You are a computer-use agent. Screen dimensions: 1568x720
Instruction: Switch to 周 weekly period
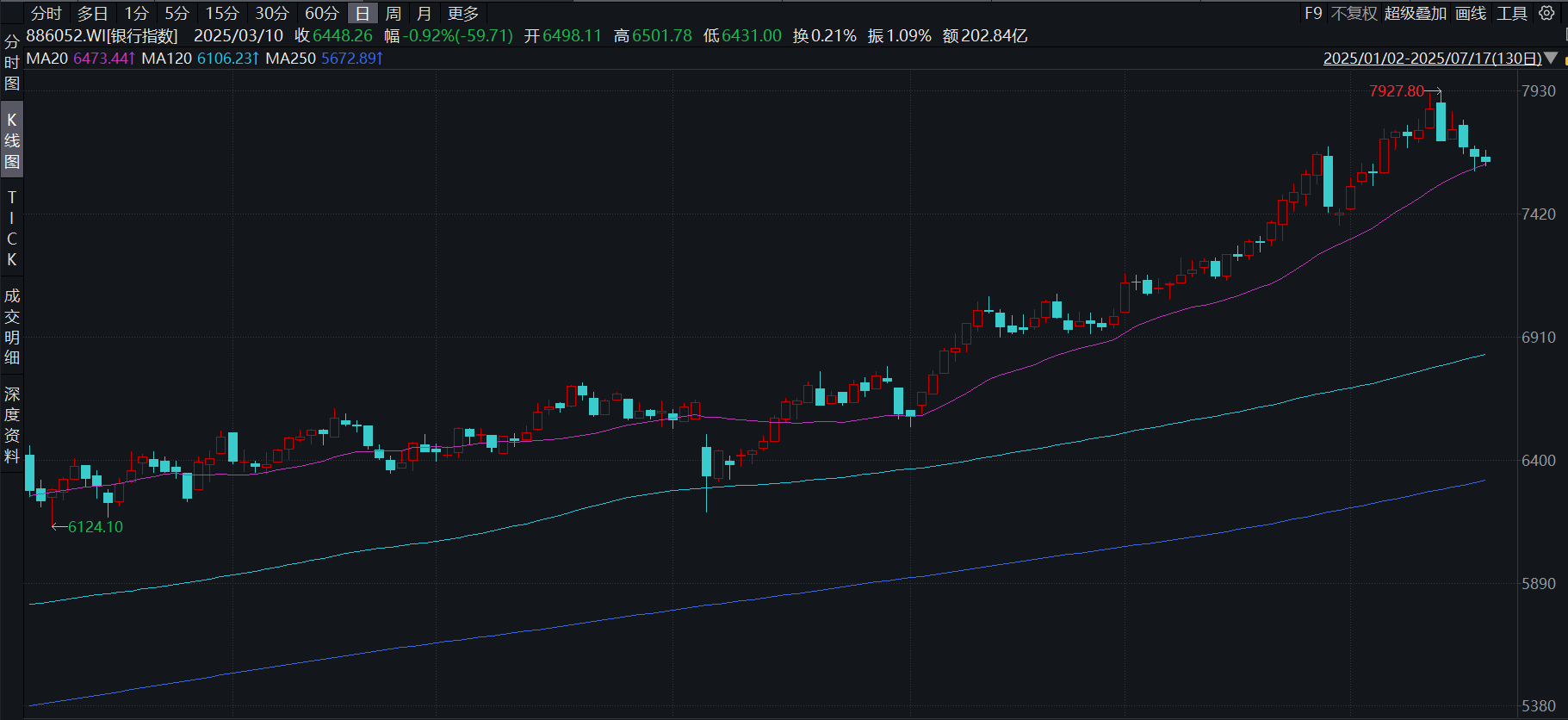pyautogui.click(x=394, y=13)
